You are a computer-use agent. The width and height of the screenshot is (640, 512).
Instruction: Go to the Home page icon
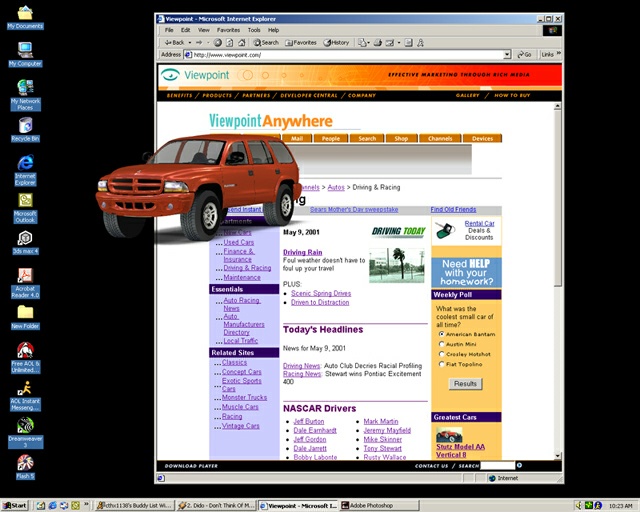[x=242, y=42]
